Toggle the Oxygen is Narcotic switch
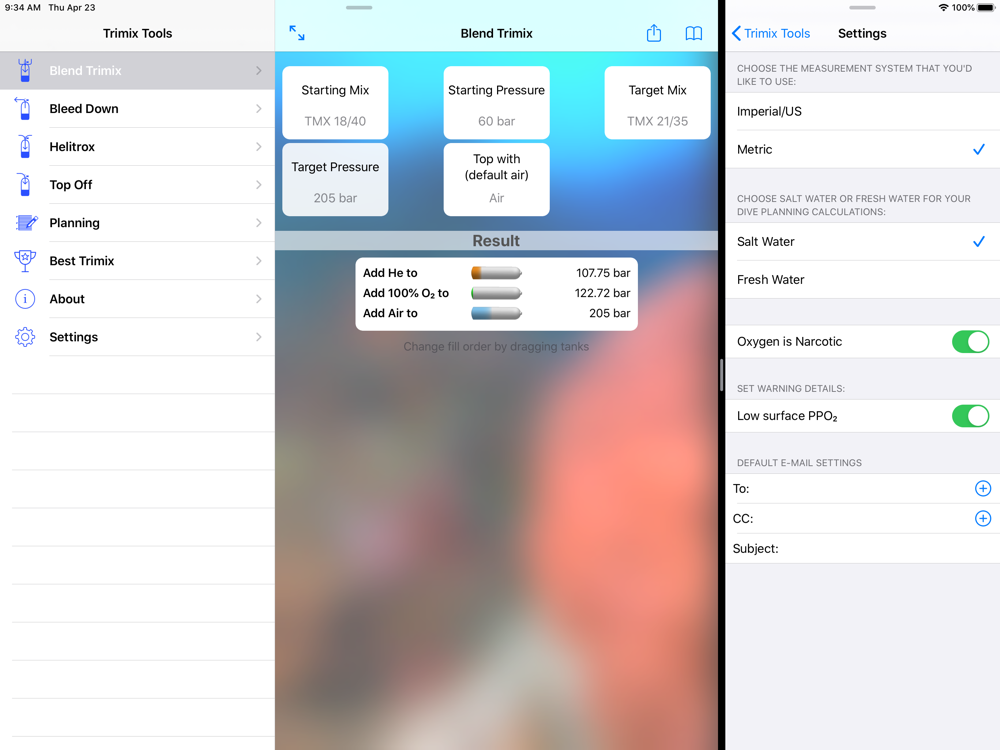 pos(970,342)
